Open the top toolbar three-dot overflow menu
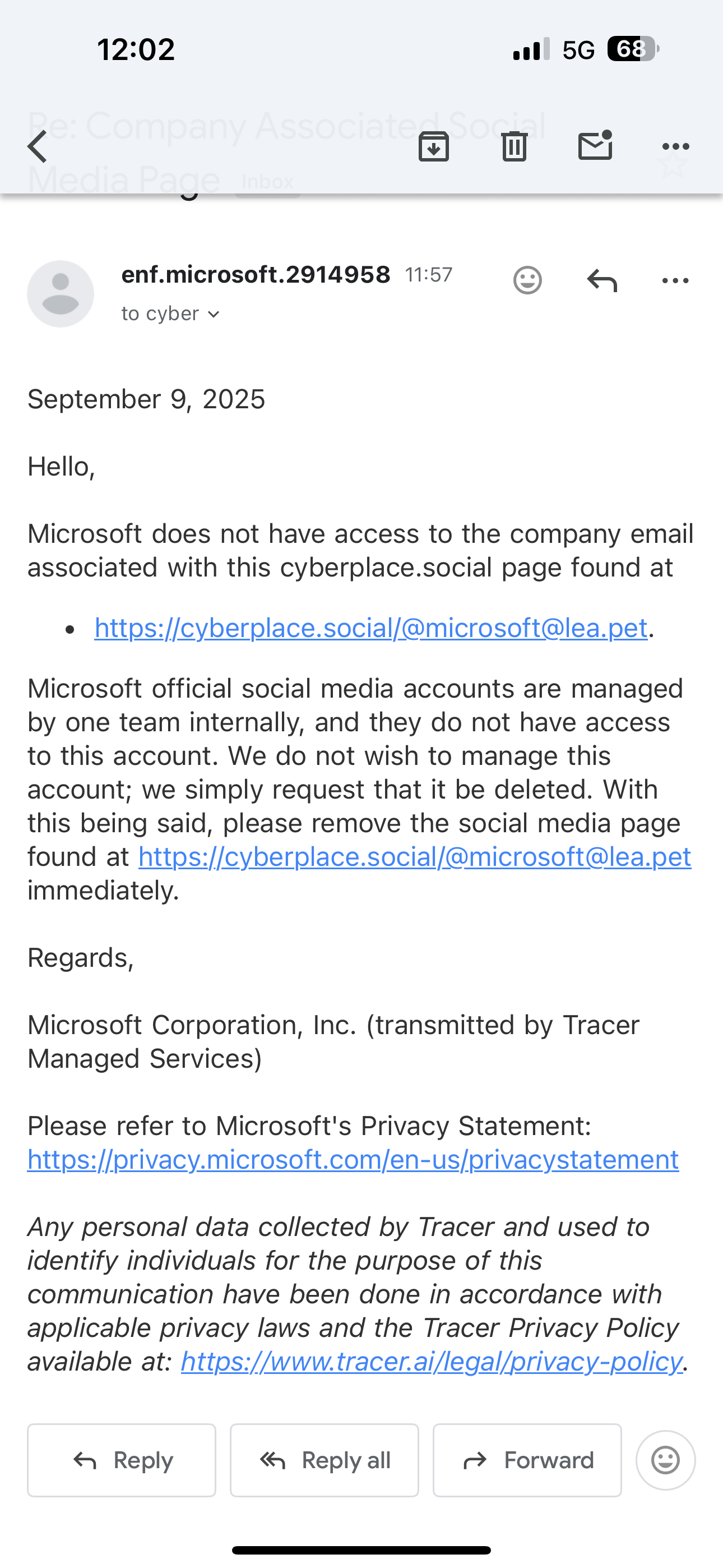This screenshot has height=1568, width=723. (x=675, y=147)
